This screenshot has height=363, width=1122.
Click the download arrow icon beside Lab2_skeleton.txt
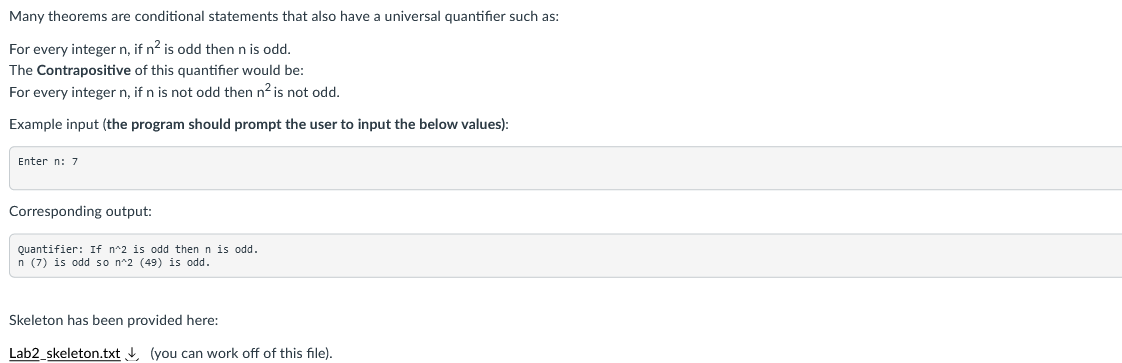pos(132,353)
